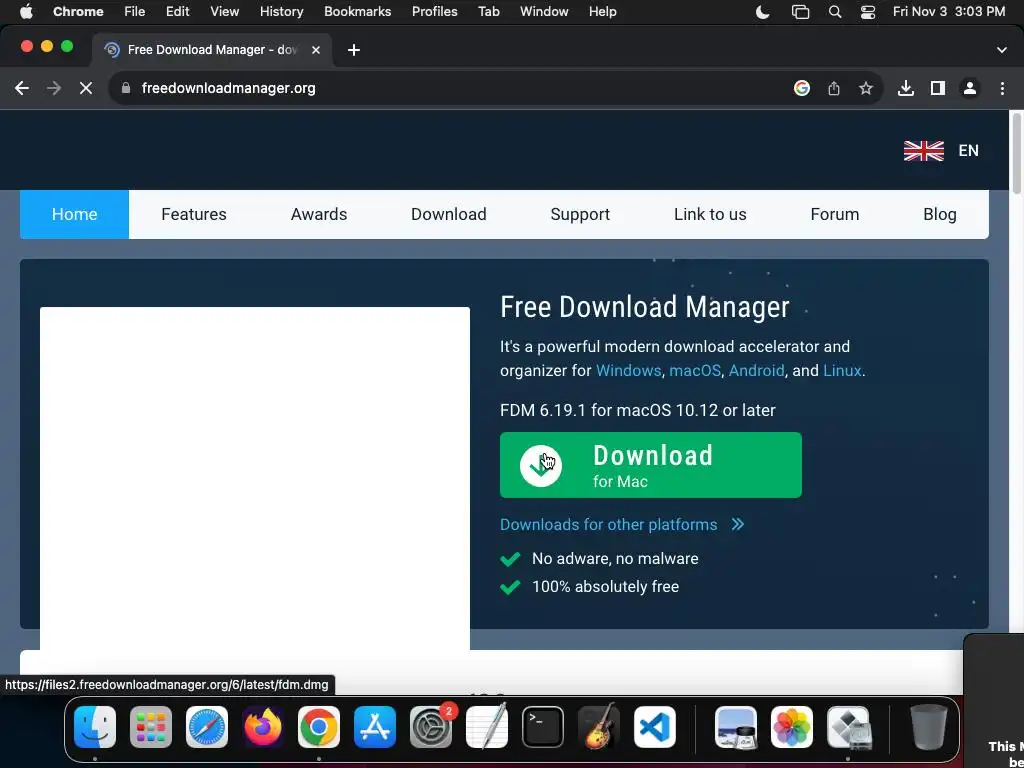
Task: Open Terminal from the Dock
Action: pos(543,727)
